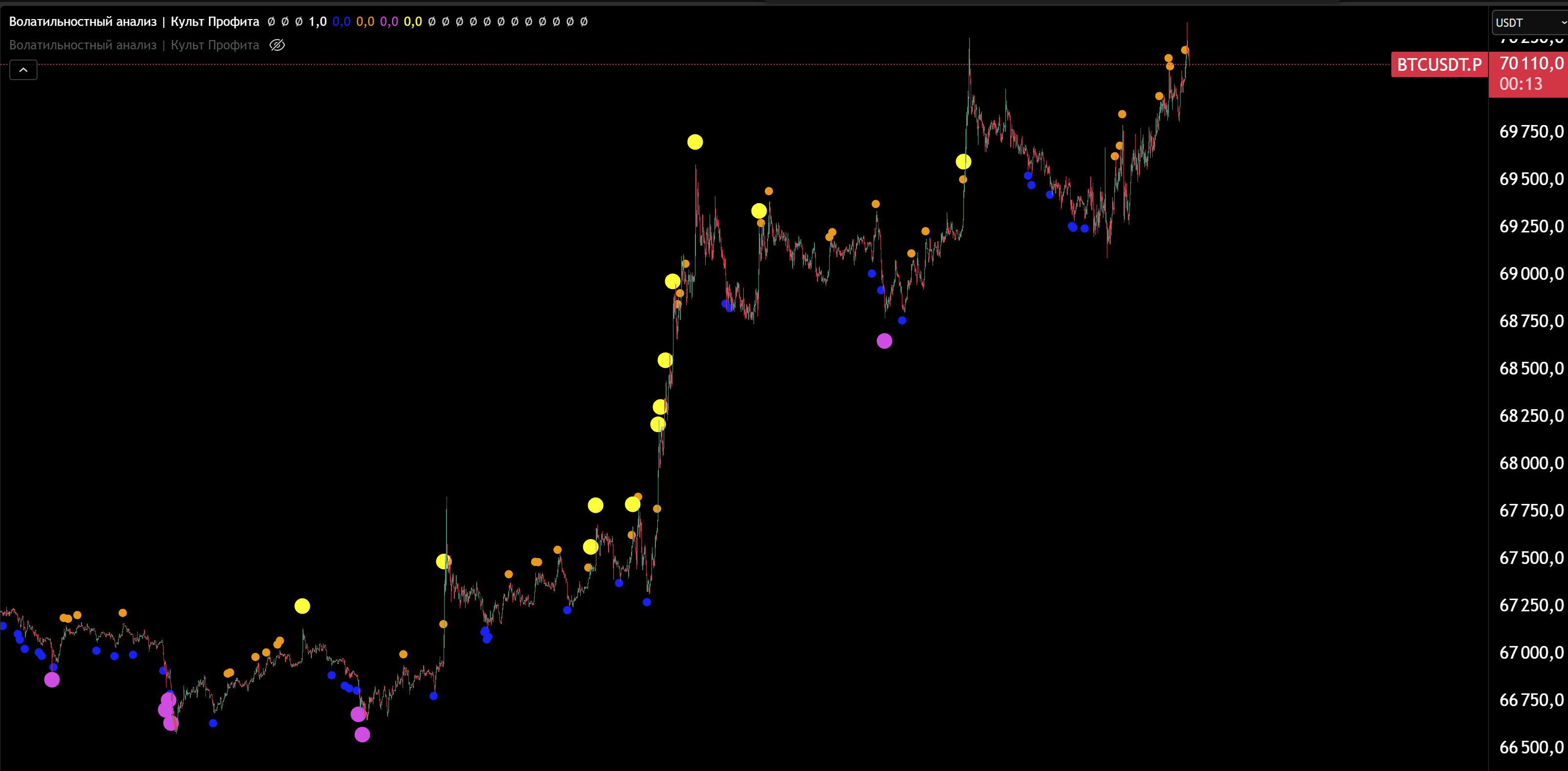Viewport: 1568px width, 771px height.
Task: Click the 67 500,0 price scale label
Action: (x=1531, y=558)
